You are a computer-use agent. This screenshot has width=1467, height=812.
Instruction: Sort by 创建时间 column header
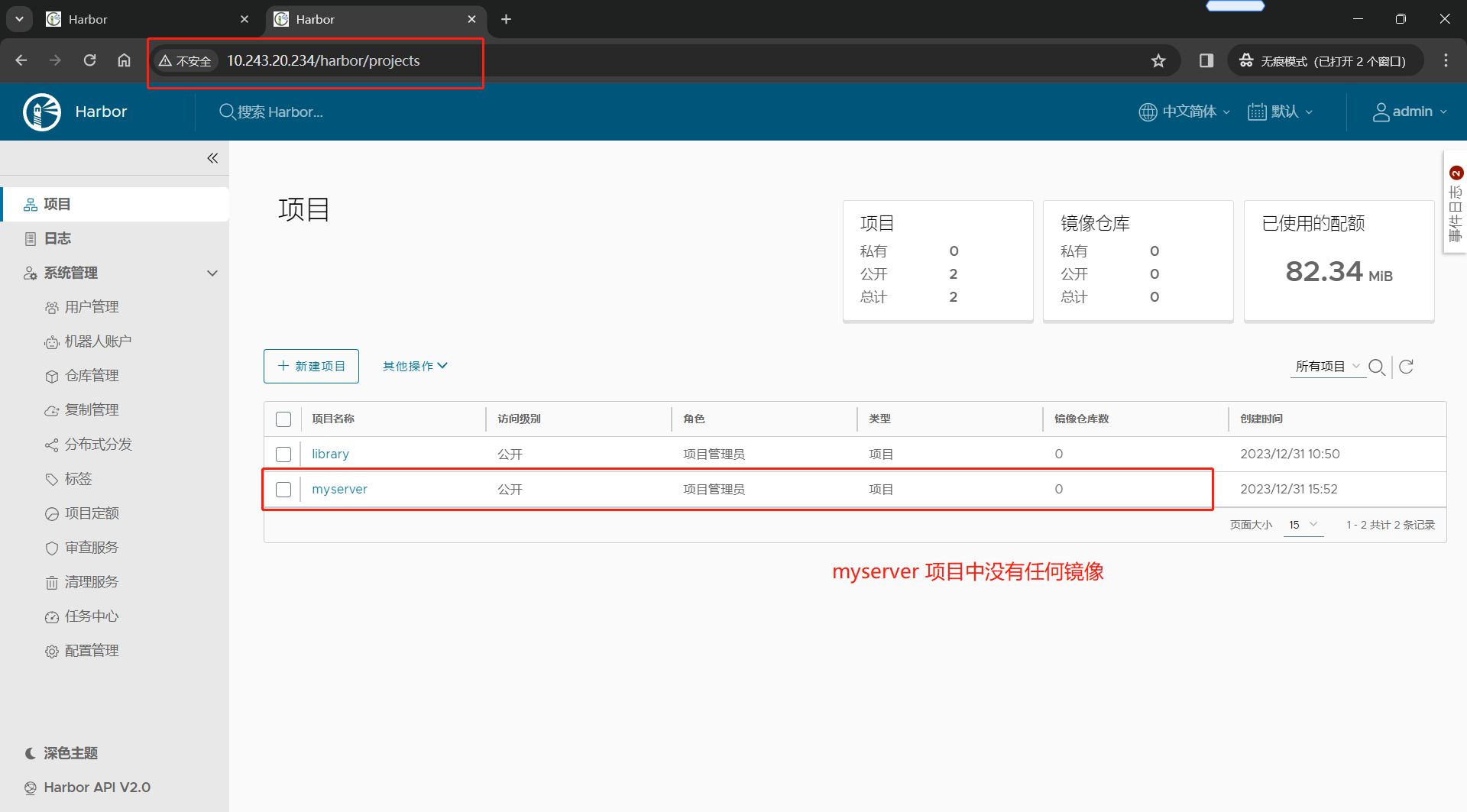1261,419
